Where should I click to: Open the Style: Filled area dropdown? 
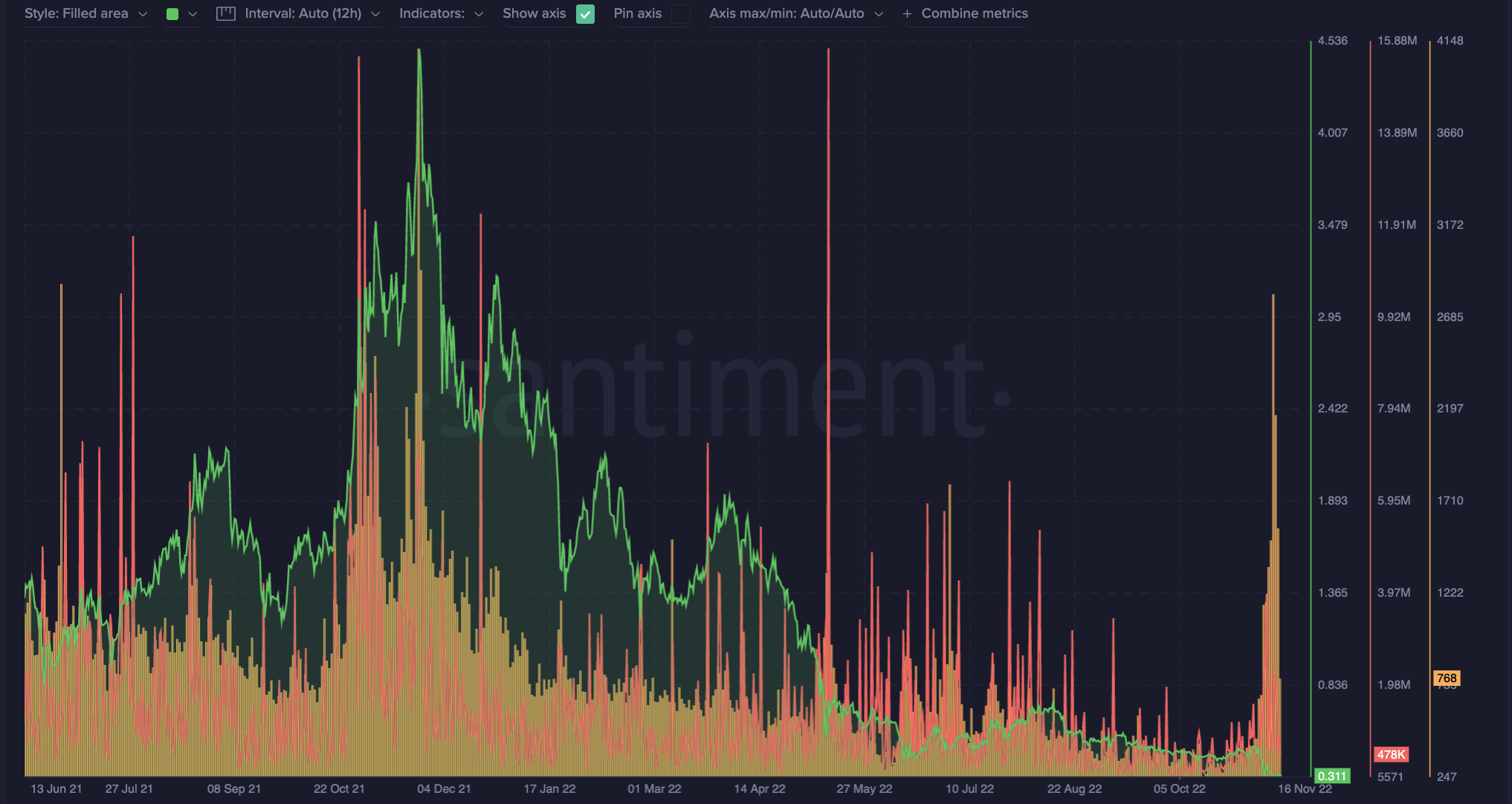[x=85, y=13]
